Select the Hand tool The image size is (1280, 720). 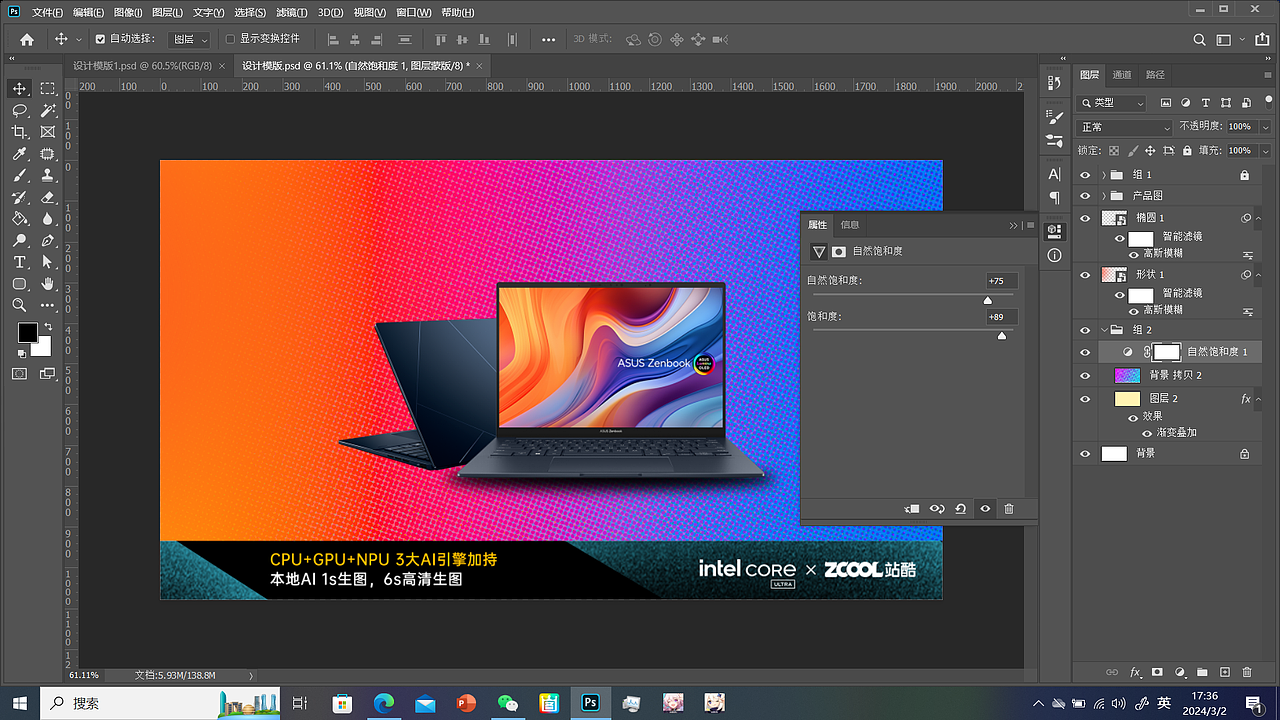(x=47, y=284)
